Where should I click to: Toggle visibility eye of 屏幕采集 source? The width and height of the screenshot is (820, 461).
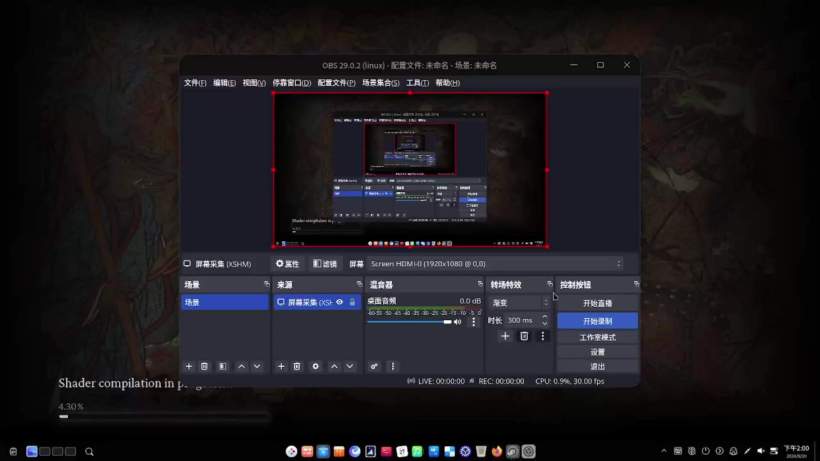(339, 302)
